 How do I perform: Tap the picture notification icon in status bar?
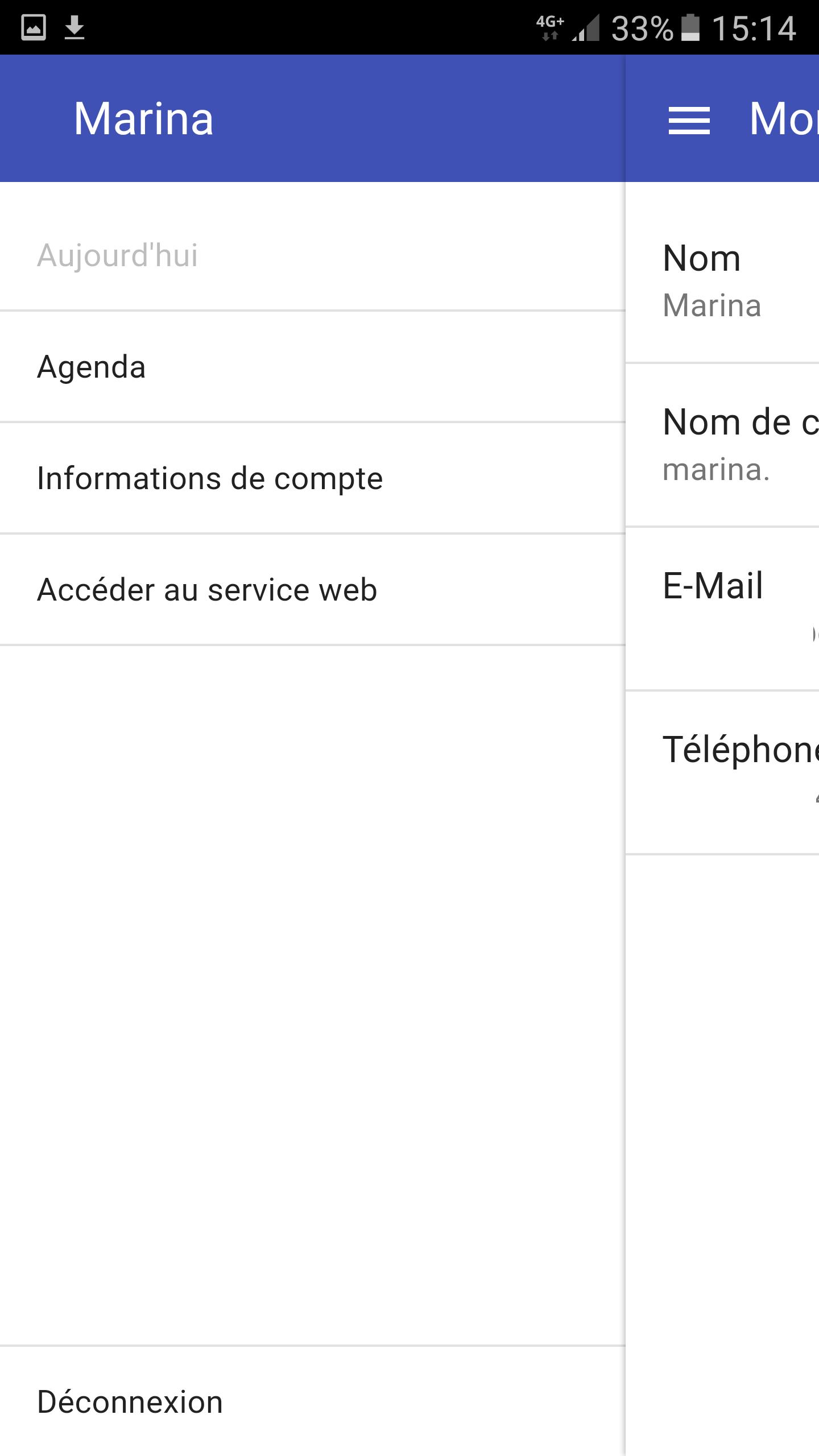click(34, 27)
